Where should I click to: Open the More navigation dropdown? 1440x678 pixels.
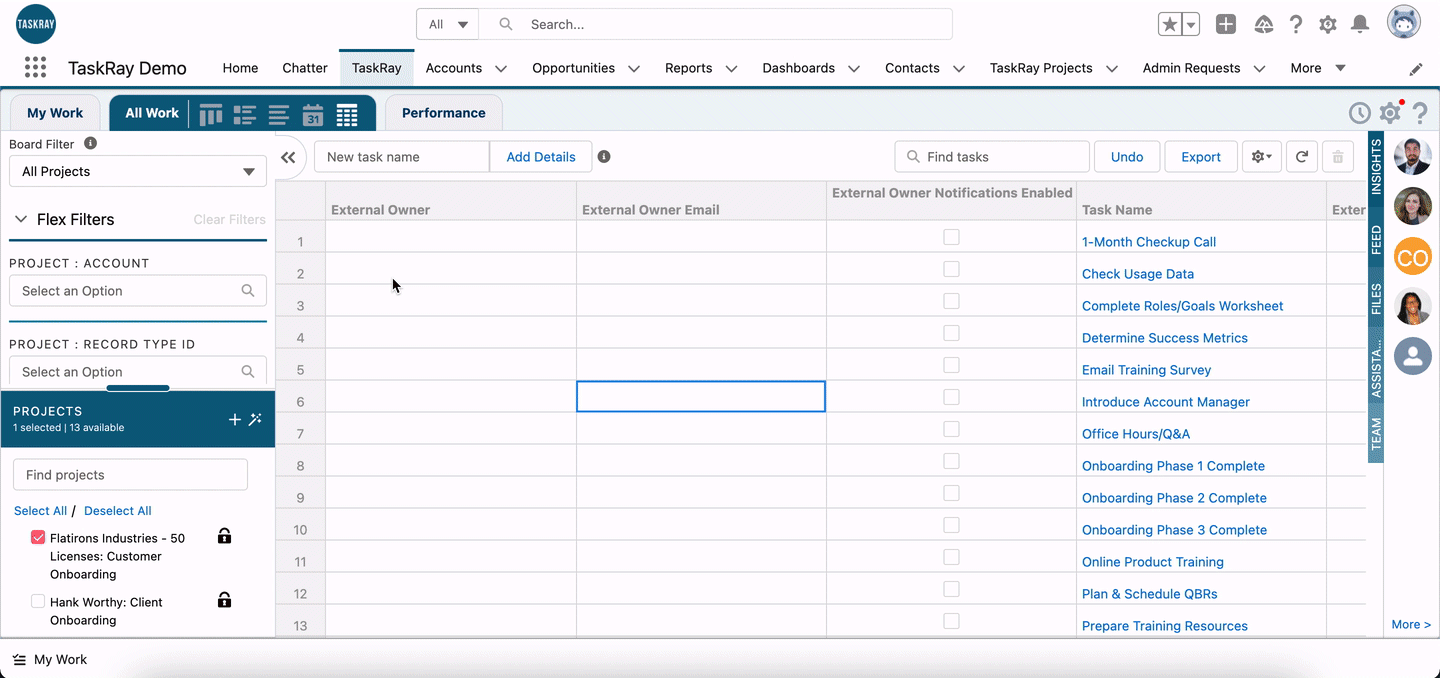1318,68
